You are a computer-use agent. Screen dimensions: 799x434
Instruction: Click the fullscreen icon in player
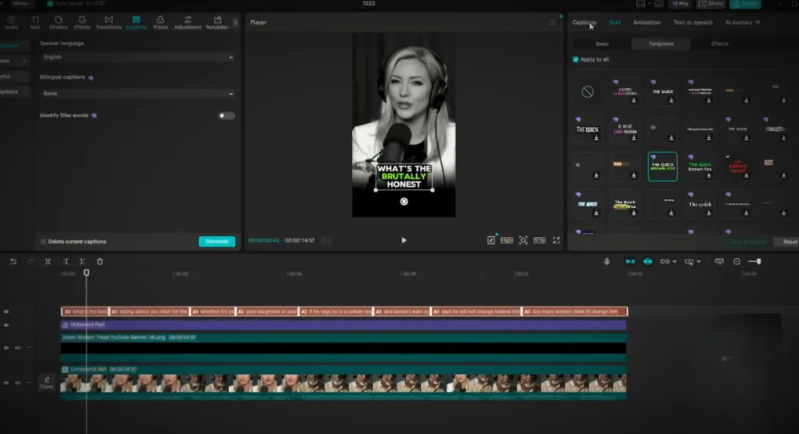click(x=557, y=240)
